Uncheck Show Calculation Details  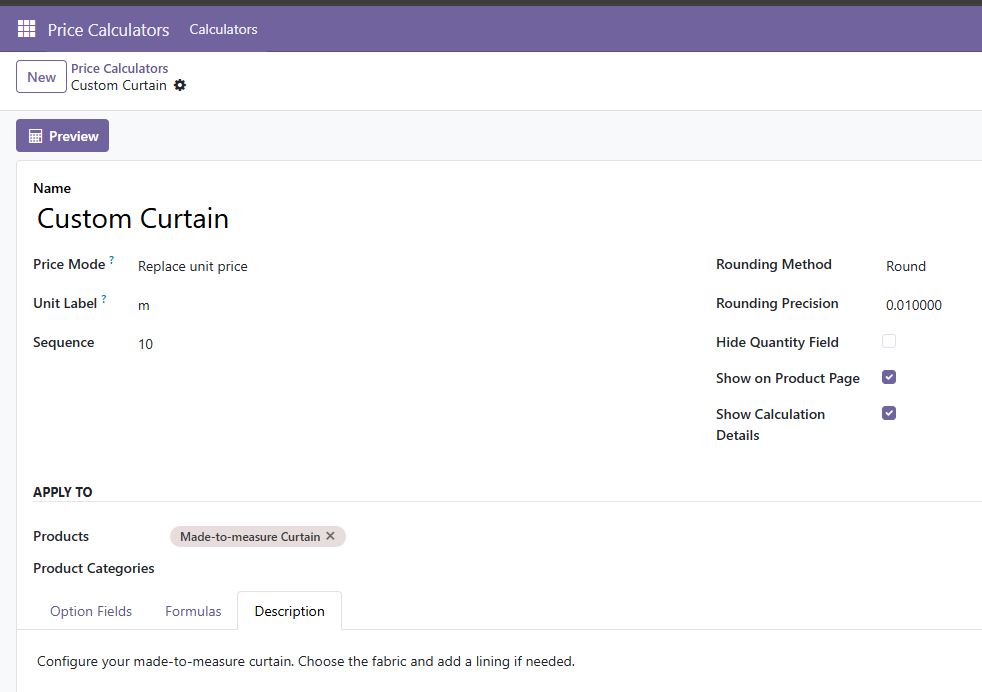point(889,413)
